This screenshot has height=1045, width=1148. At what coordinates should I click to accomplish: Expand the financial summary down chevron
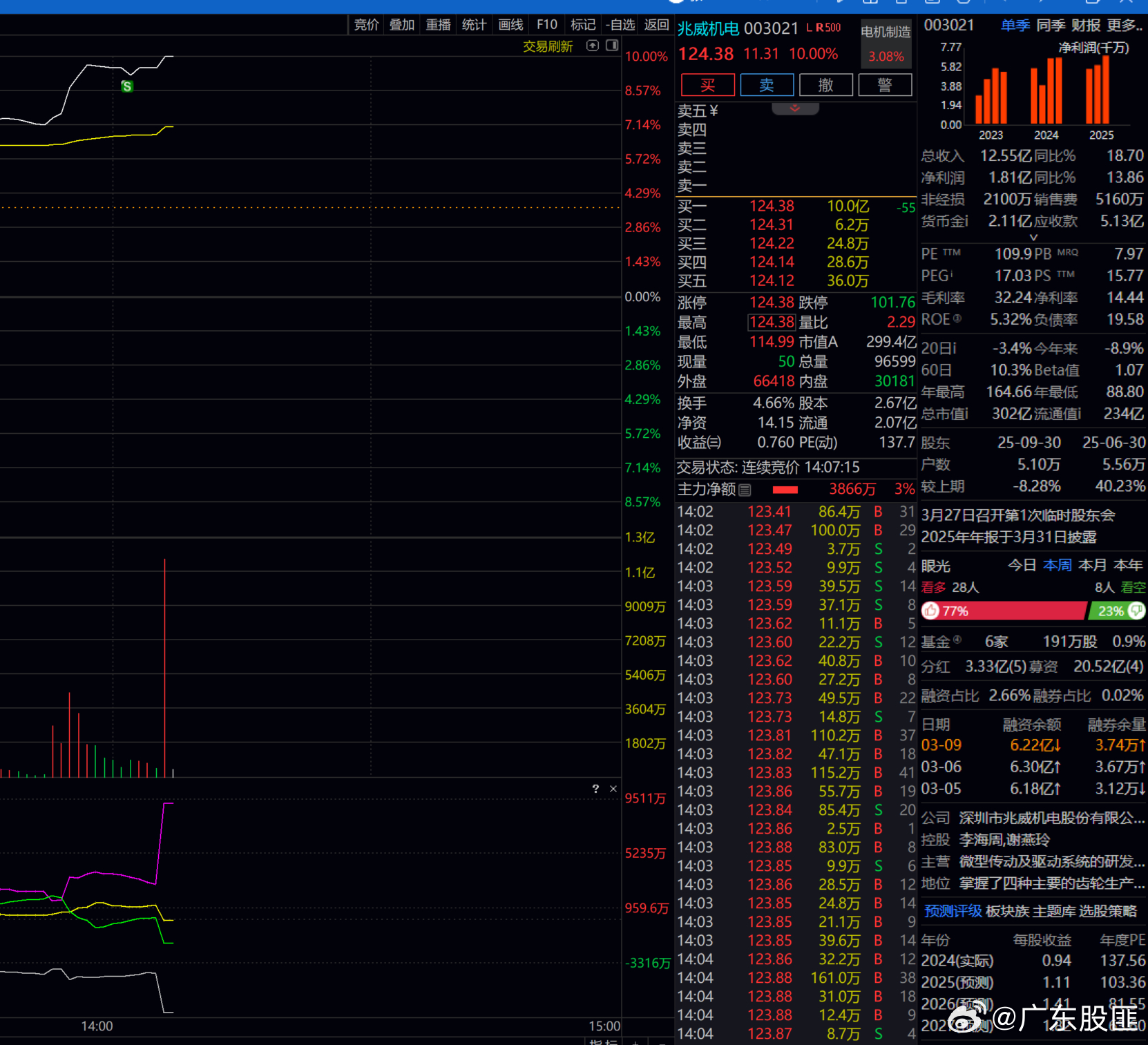tap(1033, 238)
